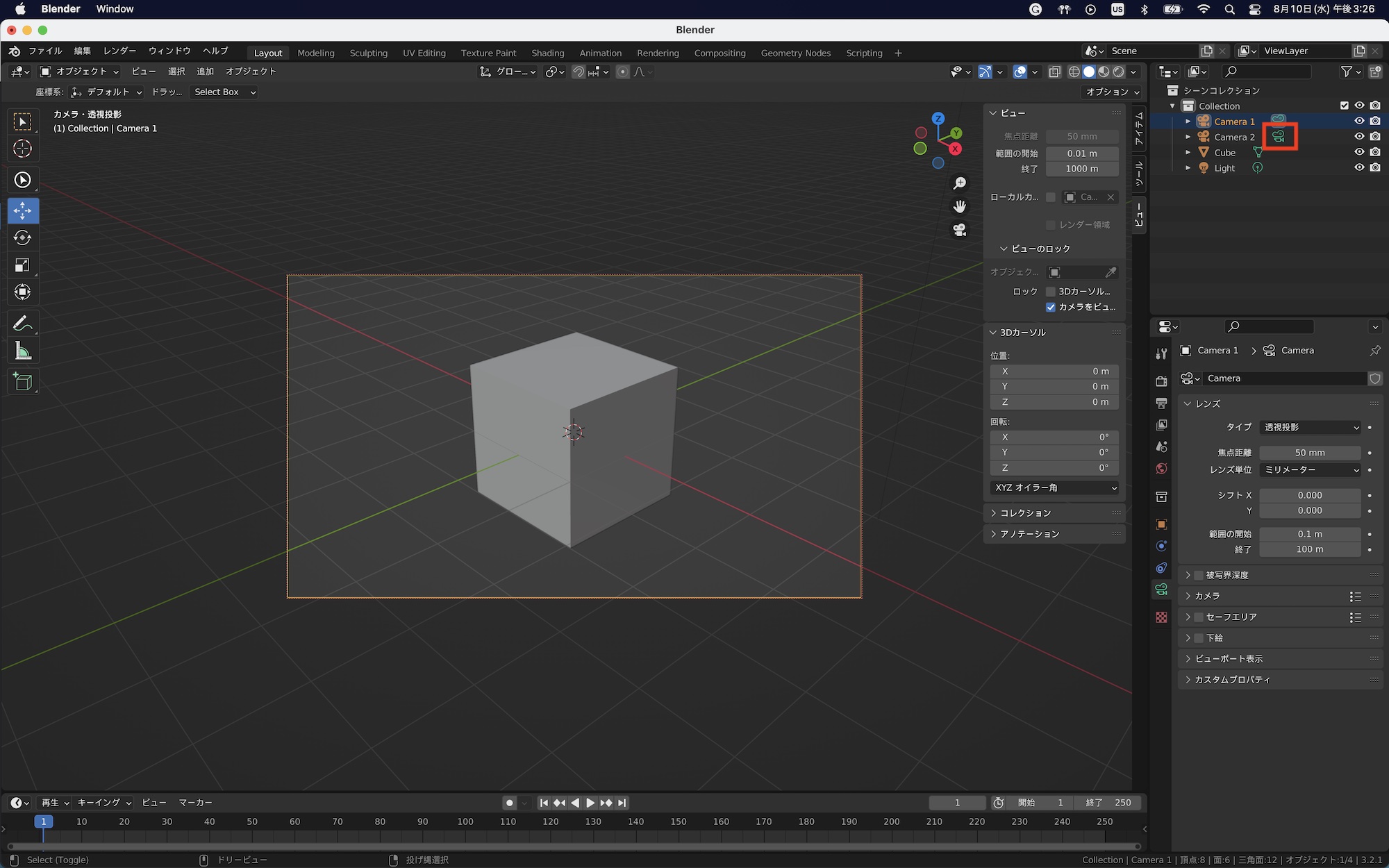Screen dimensions: 1389x868
Task: Select the Add Cube tool
Action: click(22, 382)
